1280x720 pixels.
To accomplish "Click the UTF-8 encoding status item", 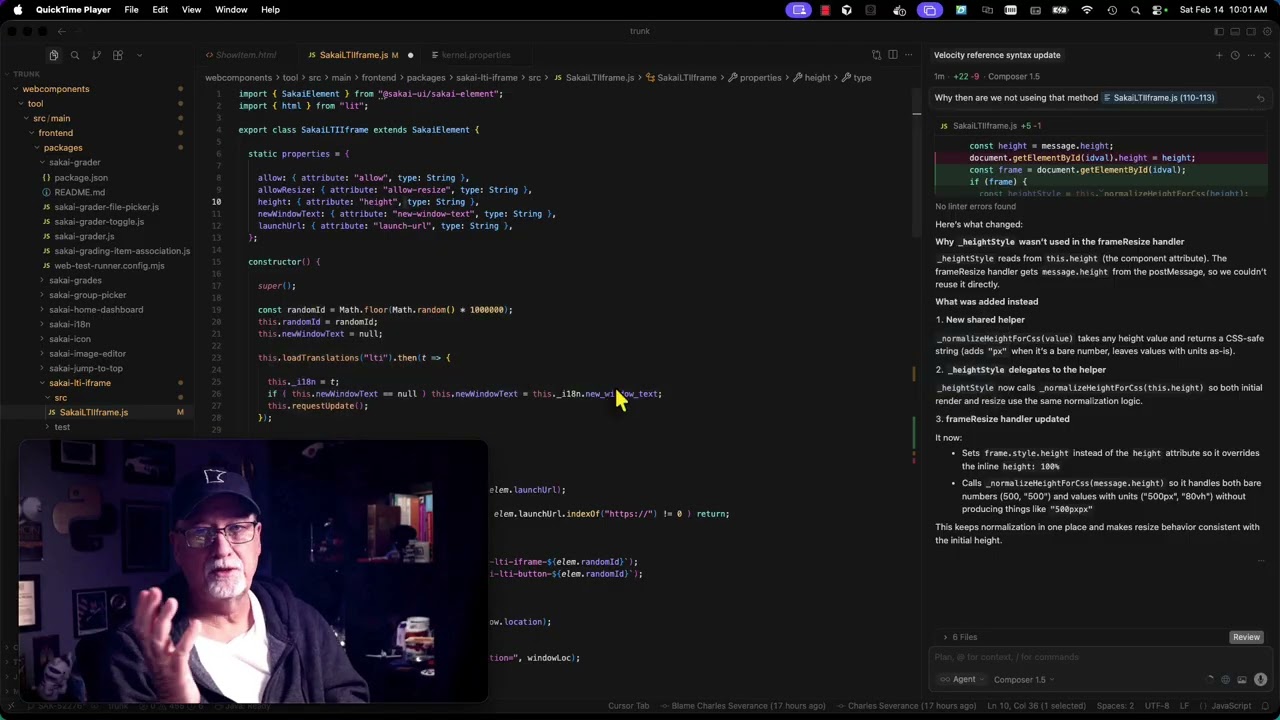I will (x=1157, y=706).
